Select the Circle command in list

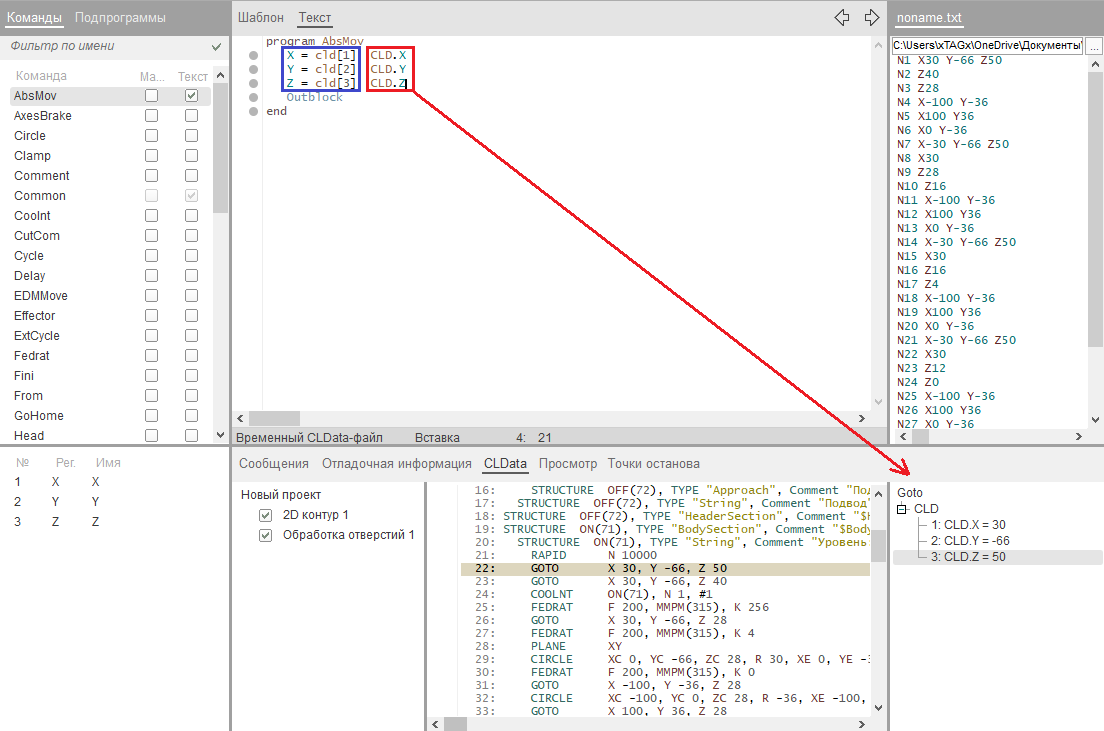30,136
